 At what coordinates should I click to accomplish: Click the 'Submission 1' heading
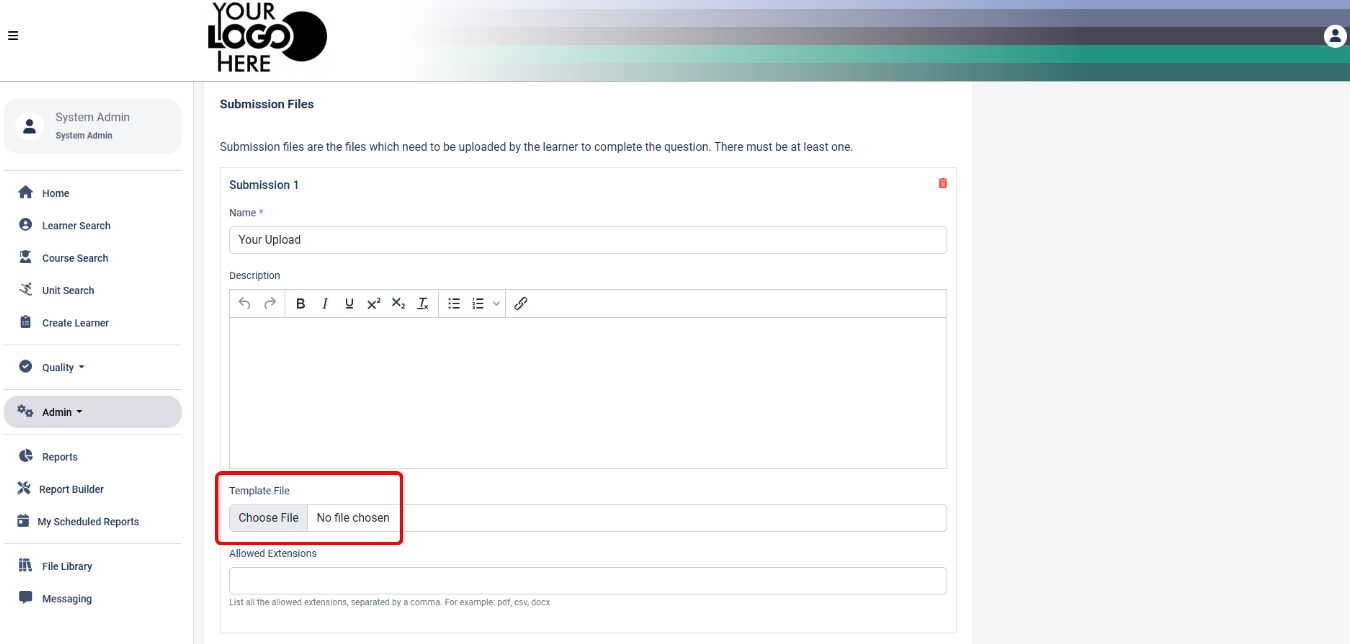click(264, 185)
